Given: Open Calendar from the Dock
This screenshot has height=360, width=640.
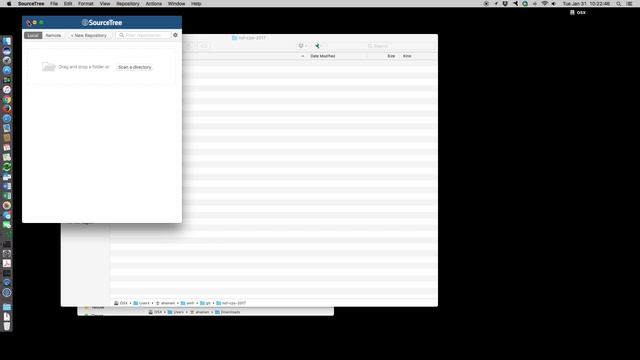Looking at the screenshot, I should [x=7, y=147].
